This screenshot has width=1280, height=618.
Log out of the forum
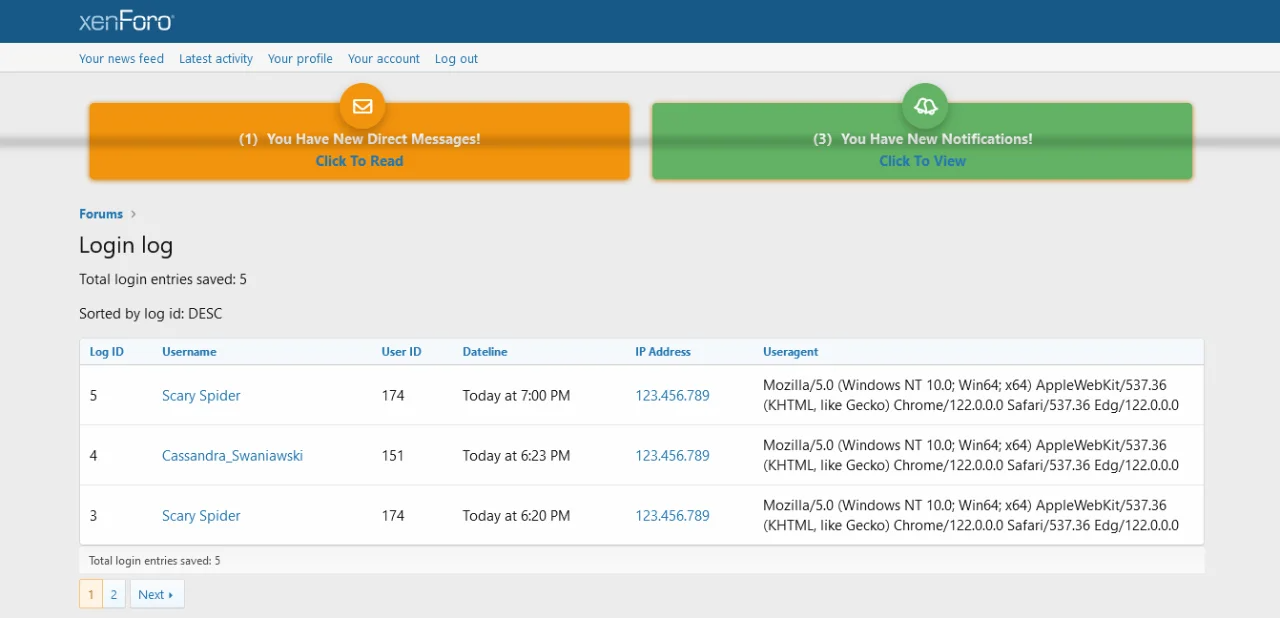[456, 59]
